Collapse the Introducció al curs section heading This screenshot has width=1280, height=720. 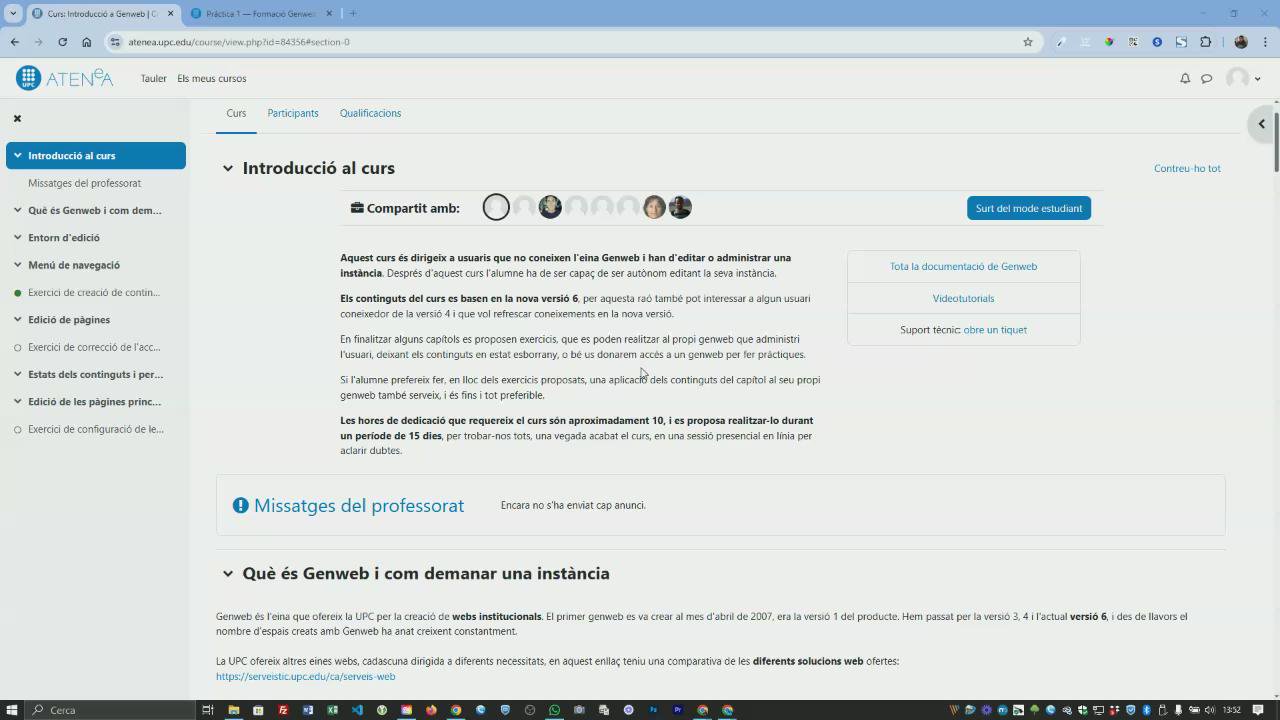tap(227, 168)
